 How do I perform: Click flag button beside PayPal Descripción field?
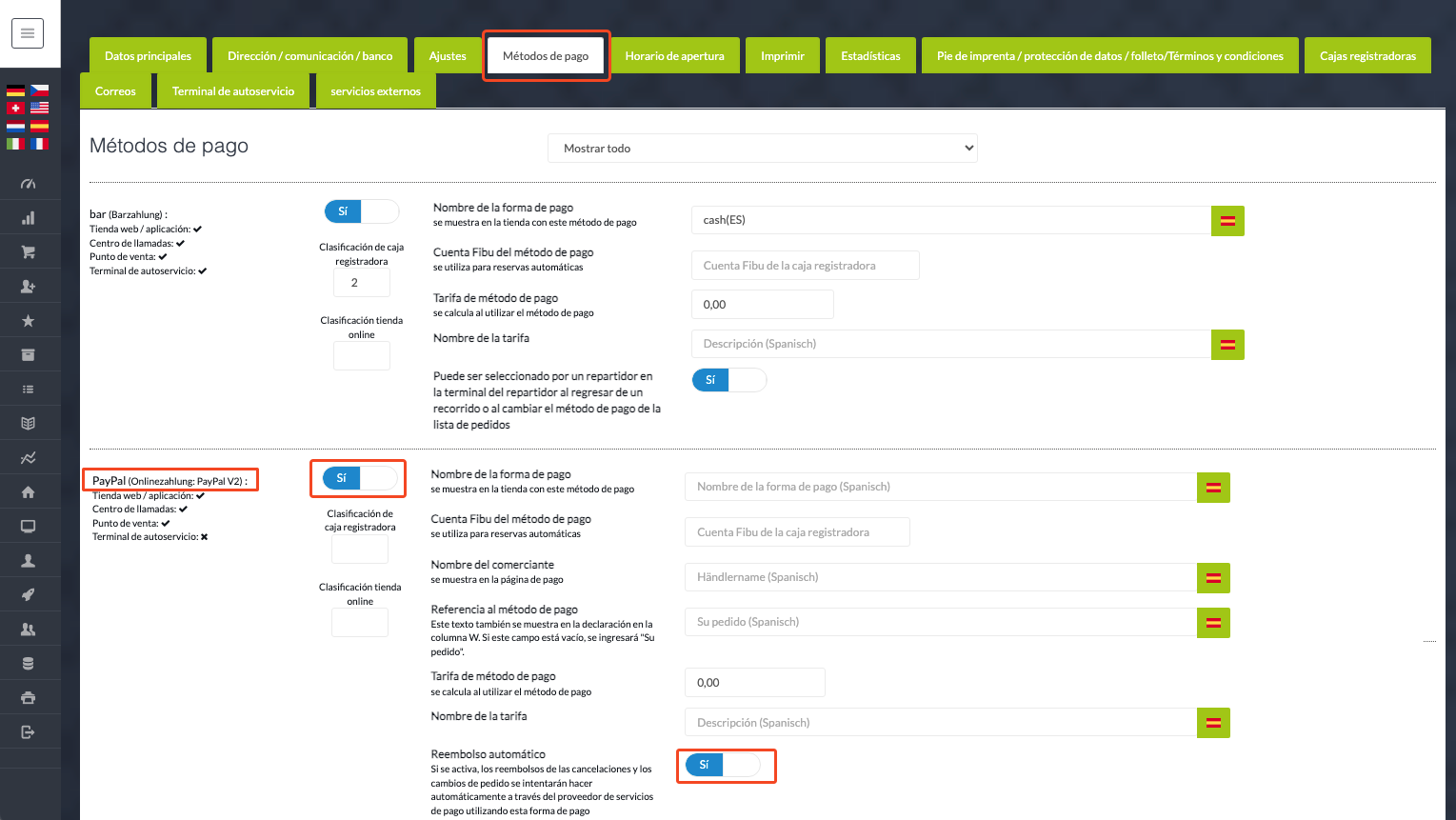pos(1213,723)
